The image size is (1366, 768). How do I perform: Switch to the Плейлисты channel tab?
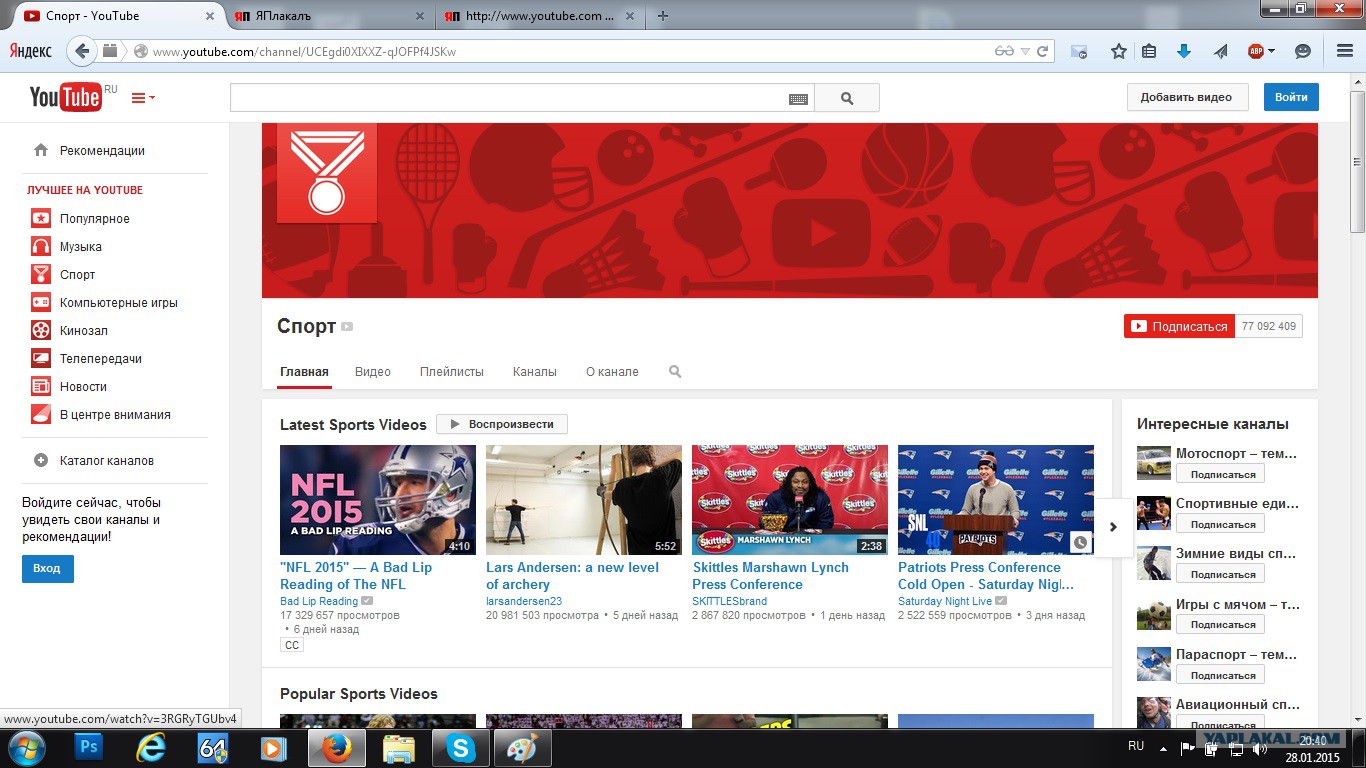coord(451,371)
